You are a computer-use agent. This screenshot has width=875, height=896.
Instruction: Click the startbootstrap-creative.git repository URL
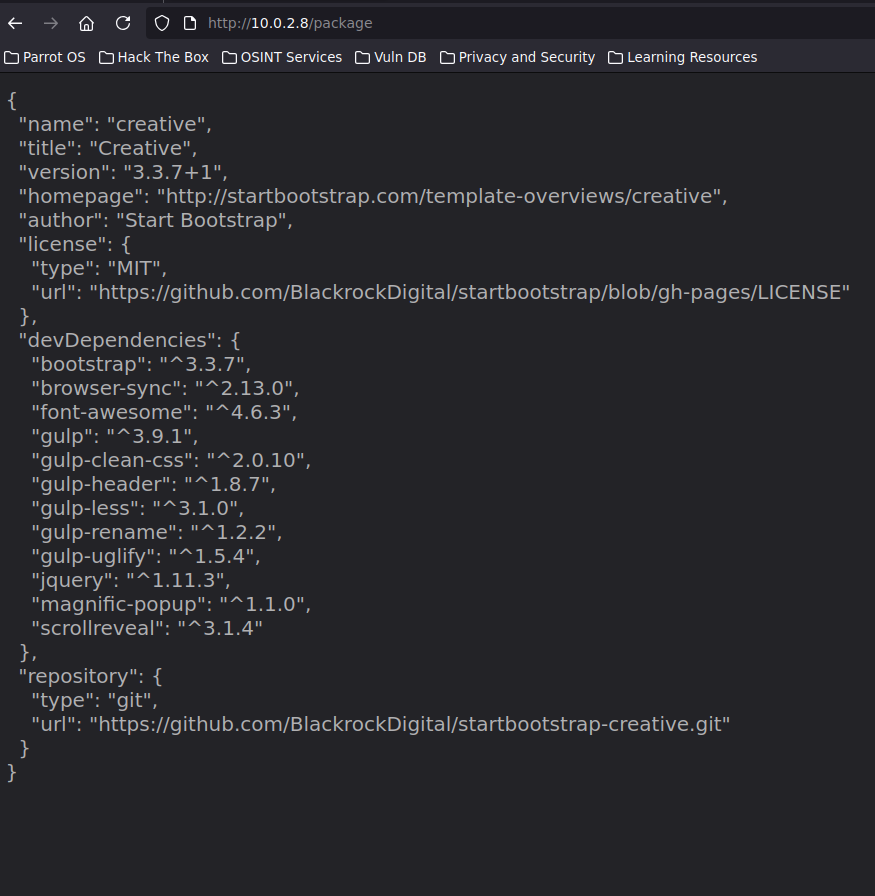410,724
